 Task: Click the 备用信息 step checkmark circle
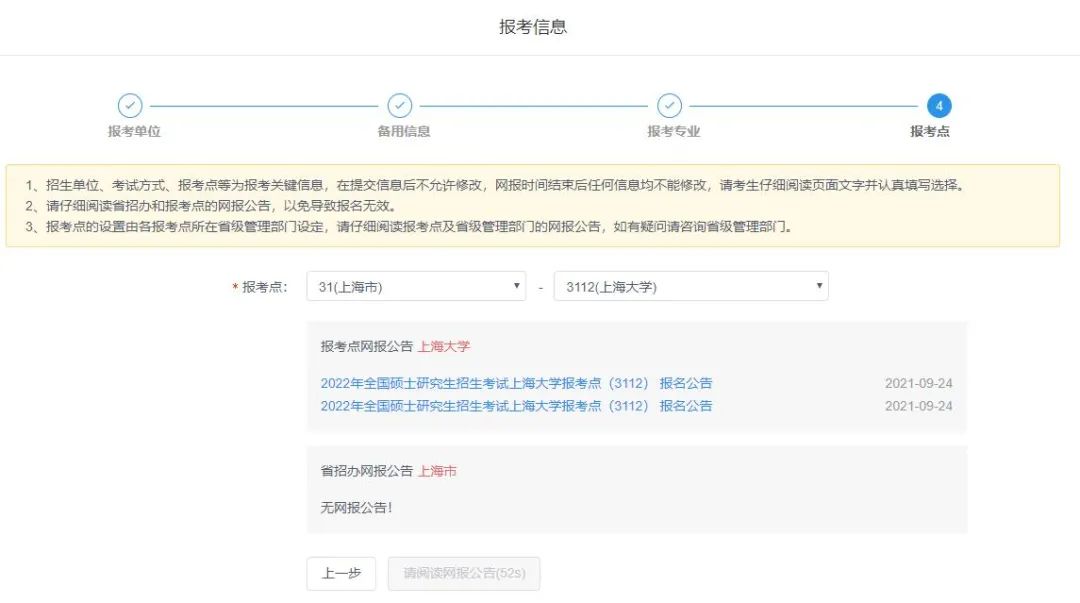point(399,106)
